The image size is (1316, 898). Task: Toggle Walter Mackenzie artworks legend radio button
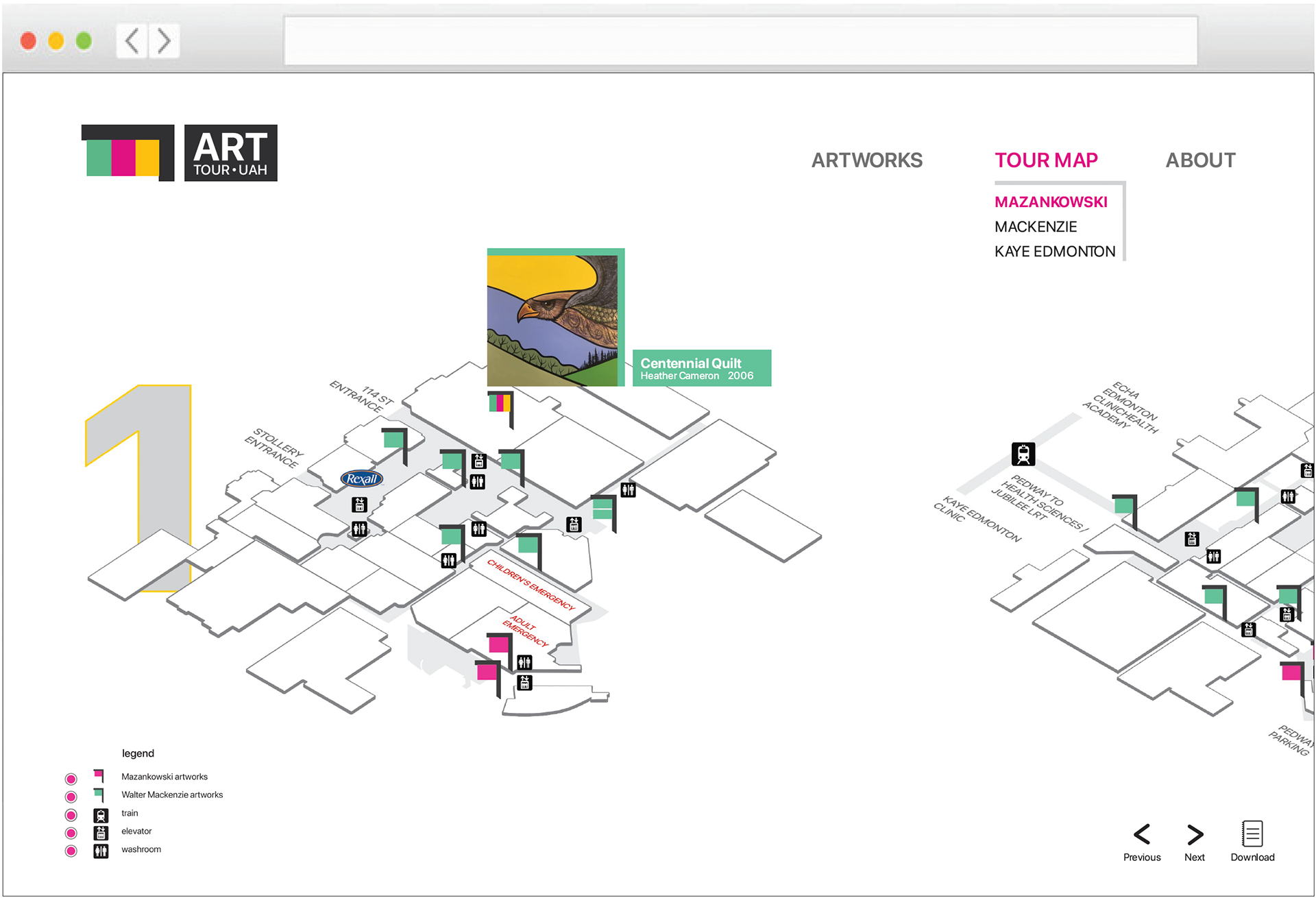click(x=71, y=797)
